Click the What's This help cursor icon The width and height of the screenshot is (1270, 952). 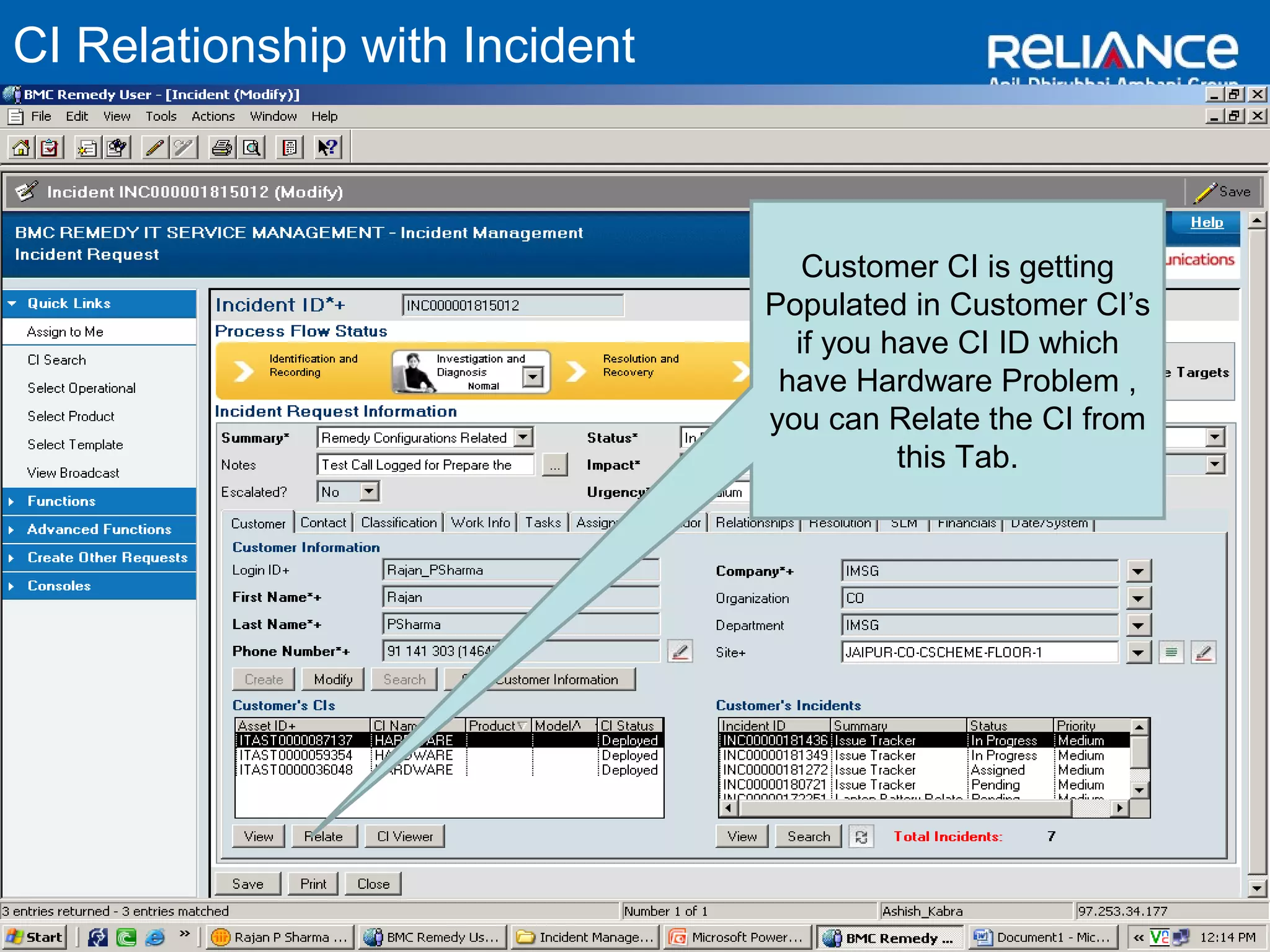coord(327,148)
